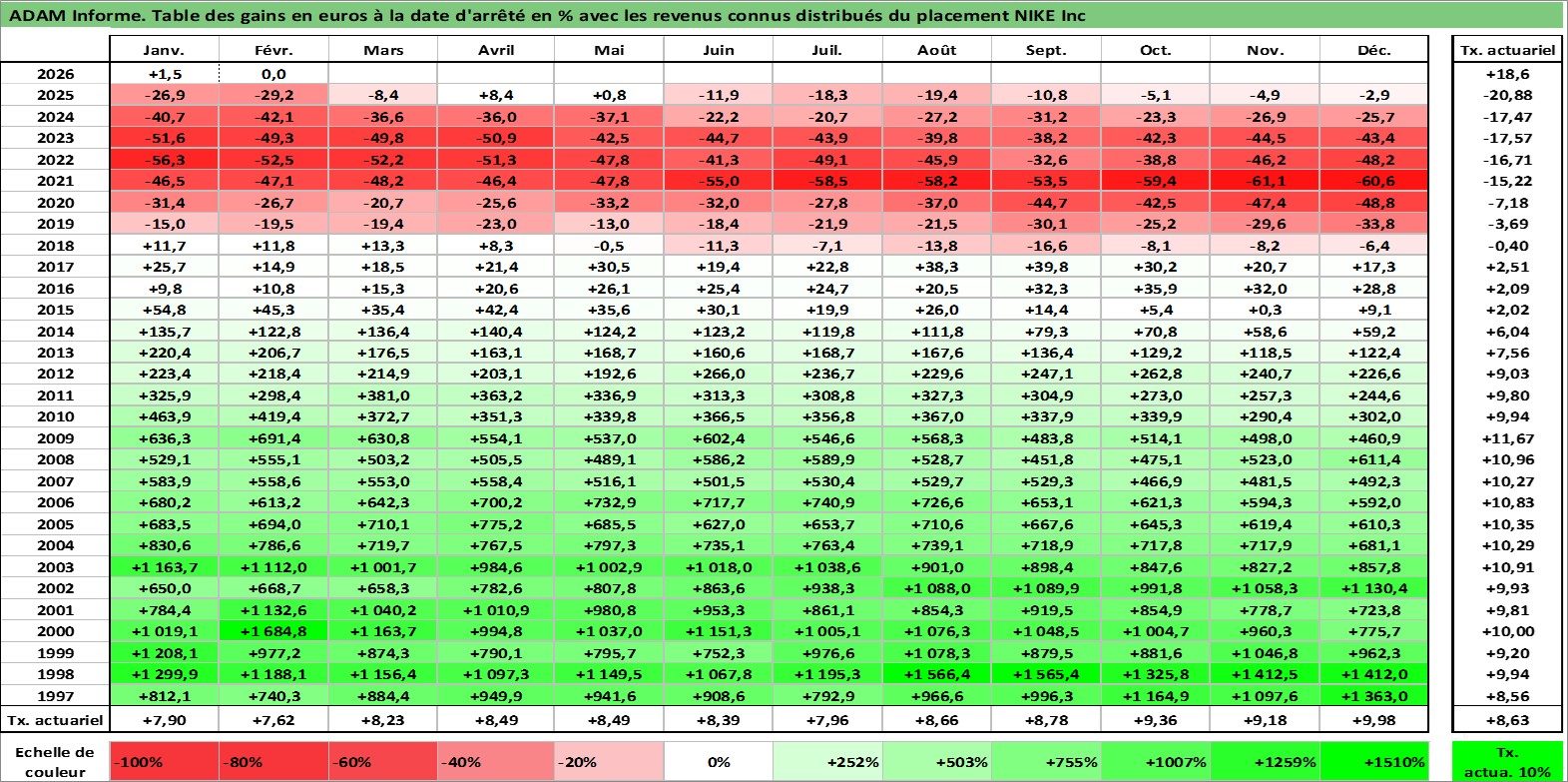The width and height of the screenshot is (1568, 782).
Task: Select the -100% red color scale swatch
Action: point(165,761)
